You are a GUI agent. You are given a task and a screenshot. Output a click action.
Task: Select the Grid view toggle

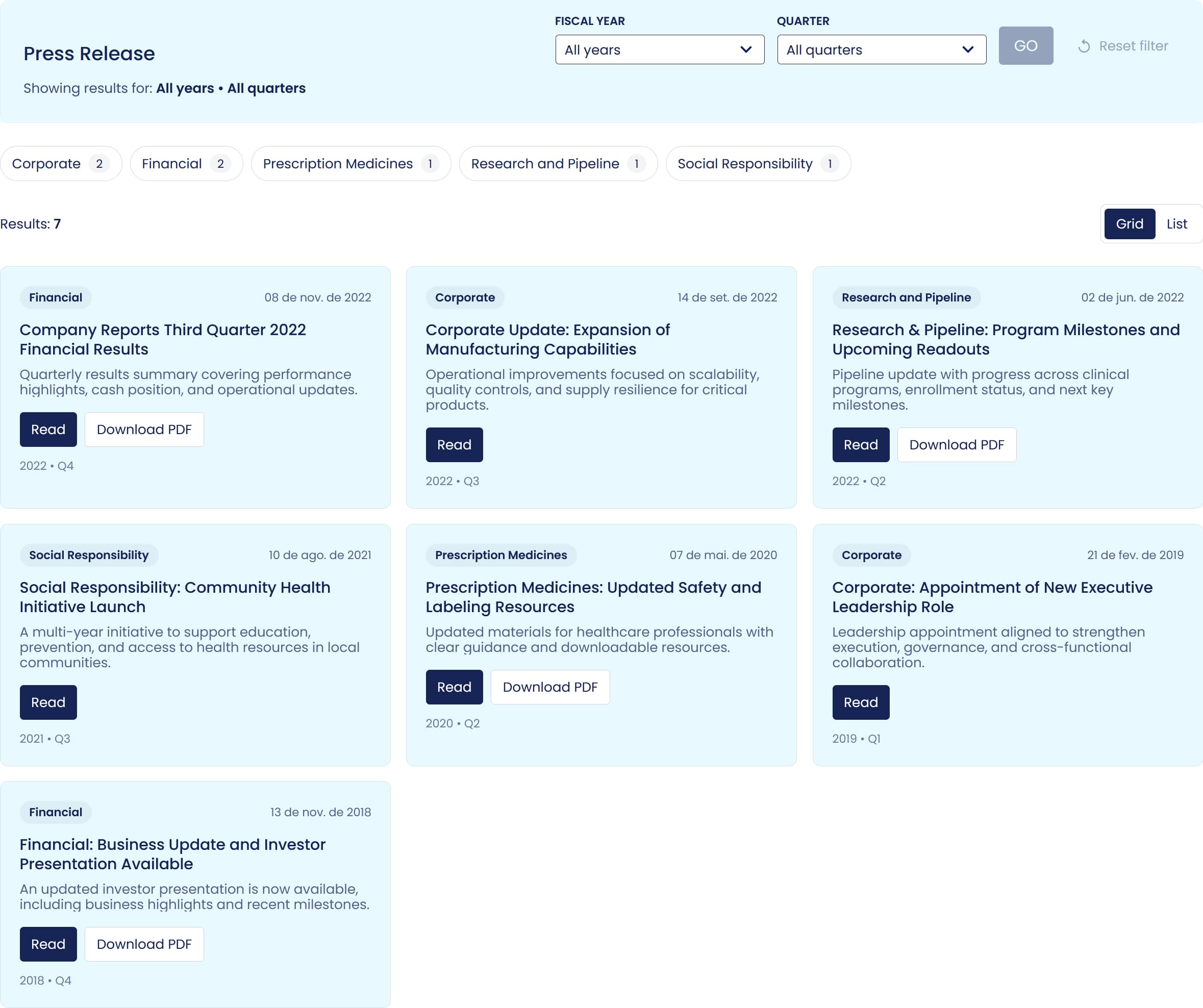[1129, 224]
